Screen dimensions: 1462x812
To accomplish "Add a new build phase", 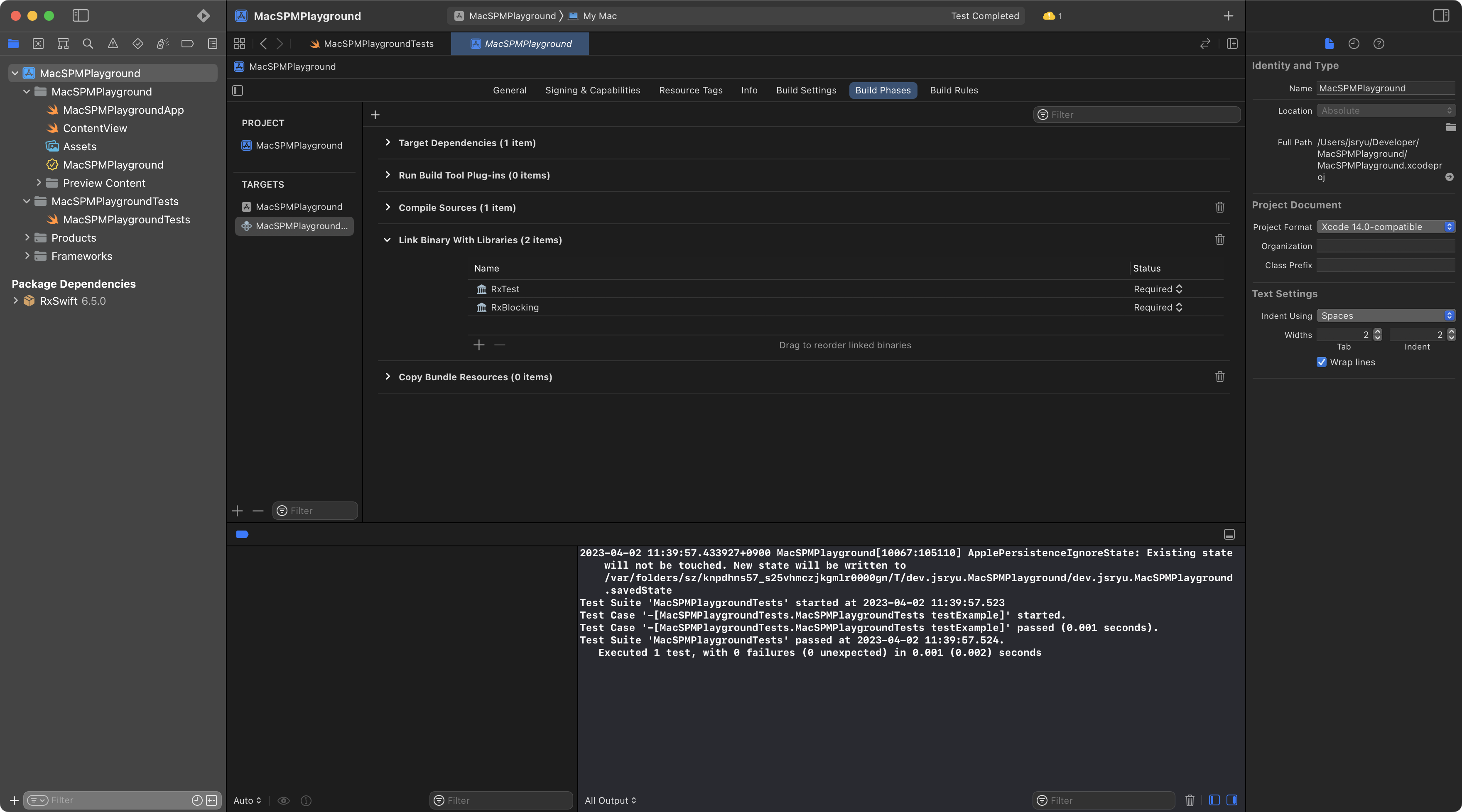I will click(375, 115).
